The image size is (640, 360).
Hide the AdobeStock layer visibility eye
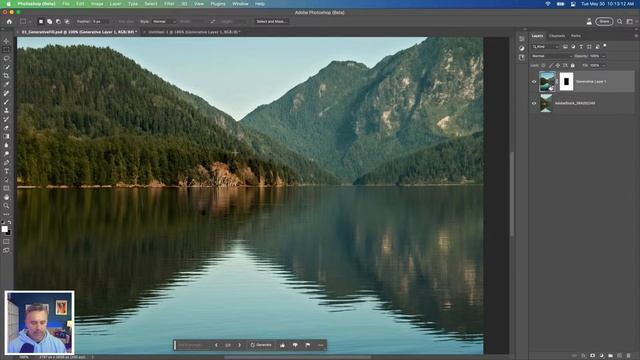tap(534, 103)
